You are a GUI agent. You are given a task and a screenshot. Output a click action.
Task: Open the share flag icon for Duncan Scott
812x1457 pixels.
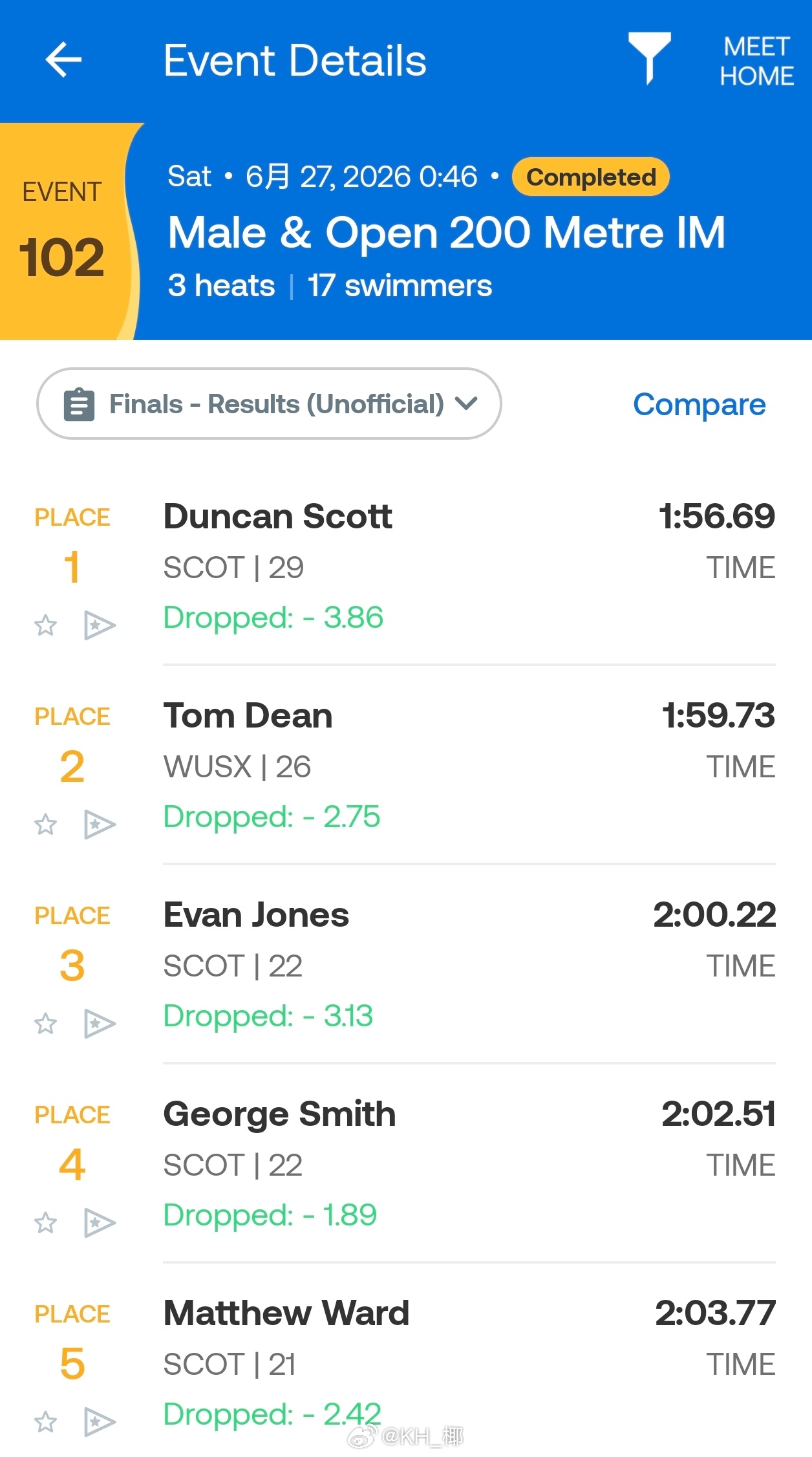click(100, 625)
